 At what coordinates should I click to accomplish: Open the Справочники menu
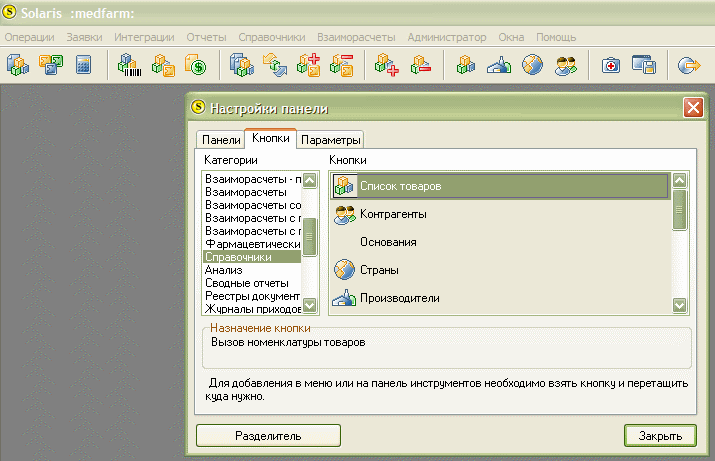(x=272, y=37)
